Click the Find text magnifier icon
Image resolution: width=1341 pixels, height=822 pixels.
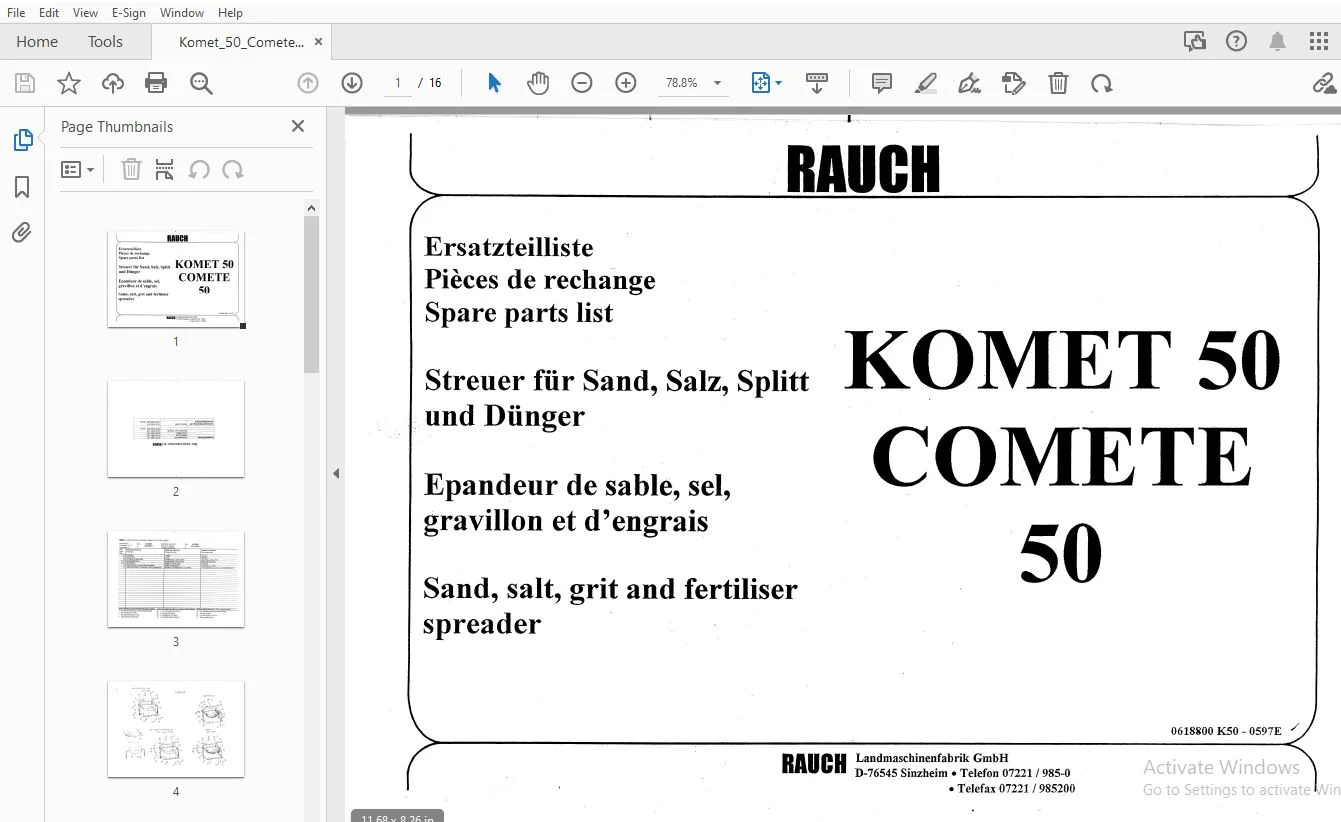(x=201, y=83)
